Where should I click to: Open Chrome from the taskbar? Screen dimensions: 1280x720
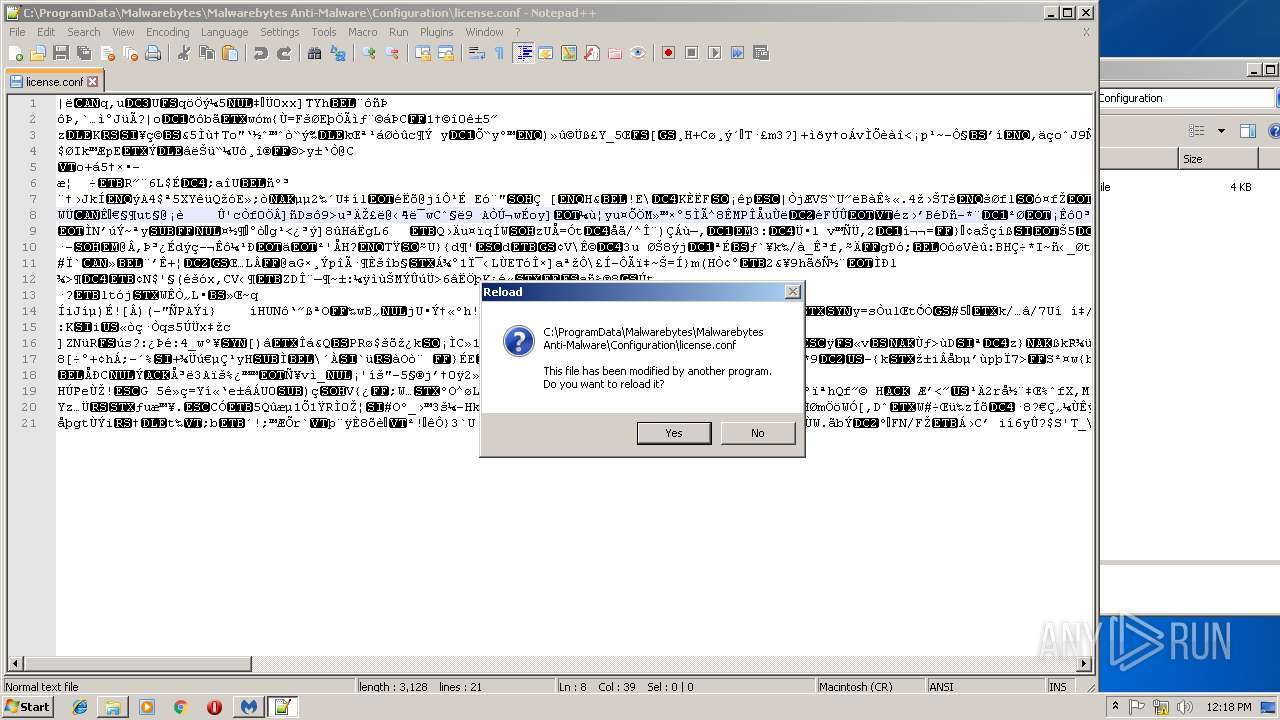[180, 707]
